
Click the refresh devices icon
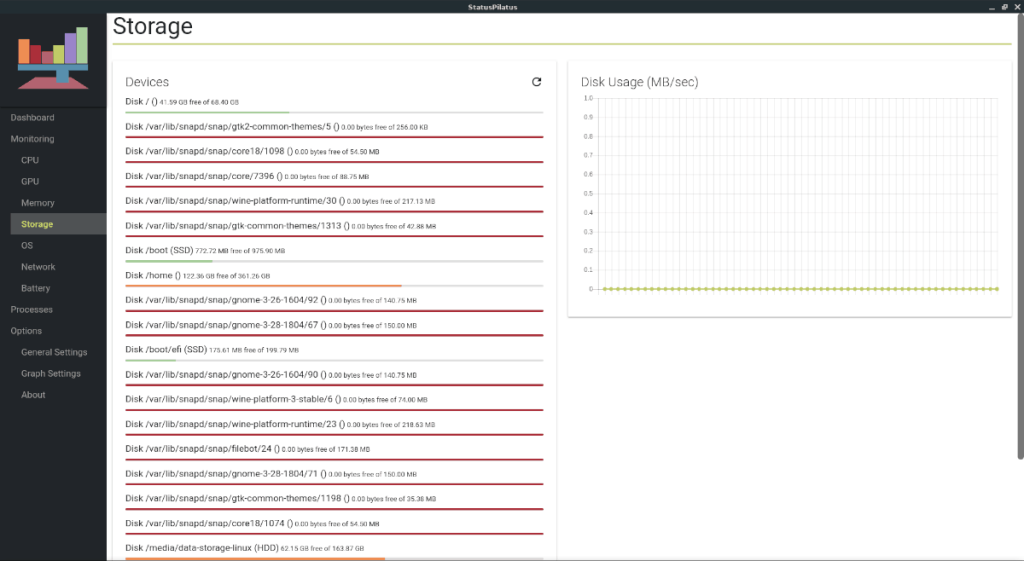pyautogui.click(x=536, y=82)
